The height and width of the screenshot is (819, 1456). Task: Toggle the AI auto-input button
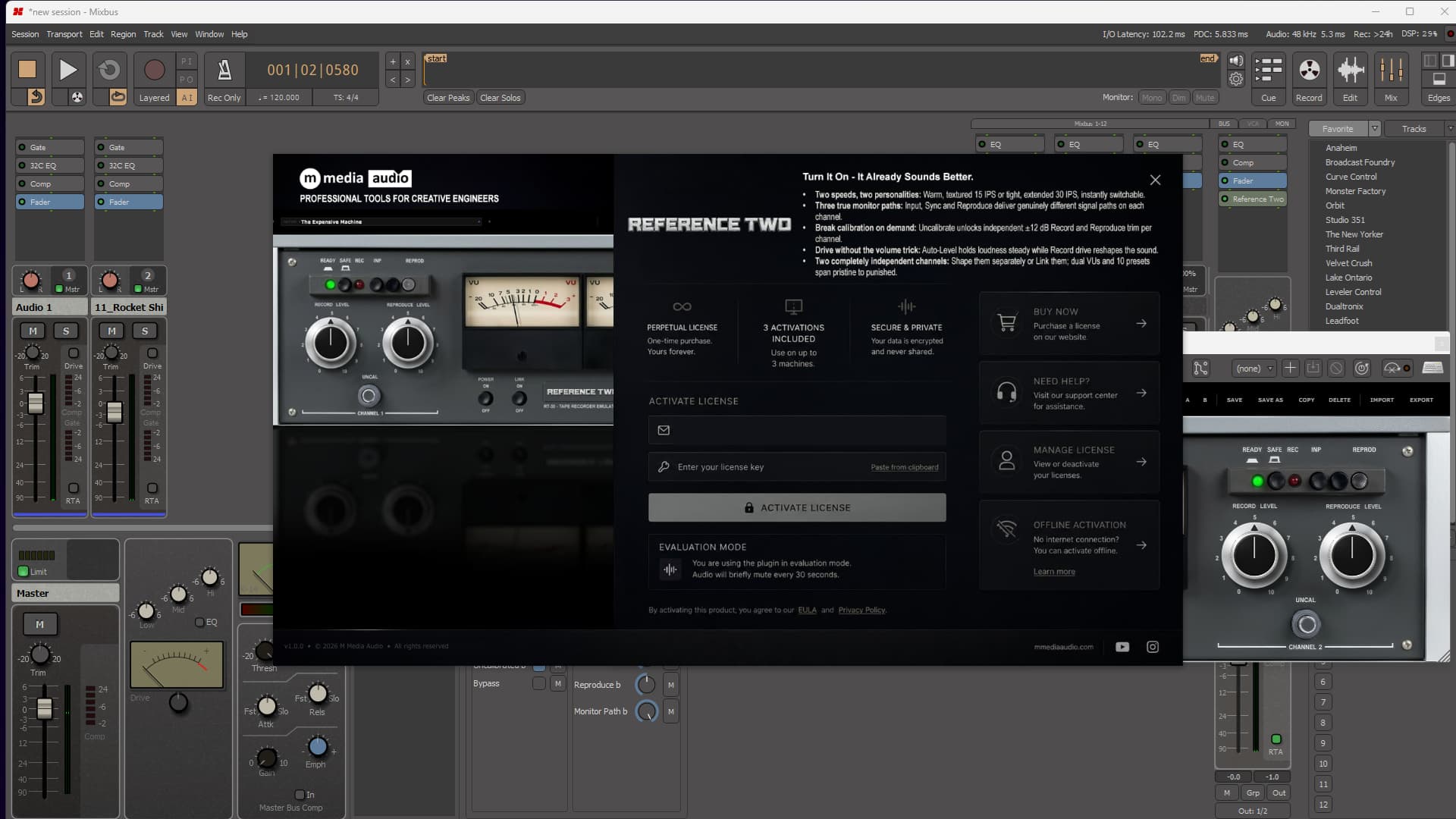pos(187,97)
